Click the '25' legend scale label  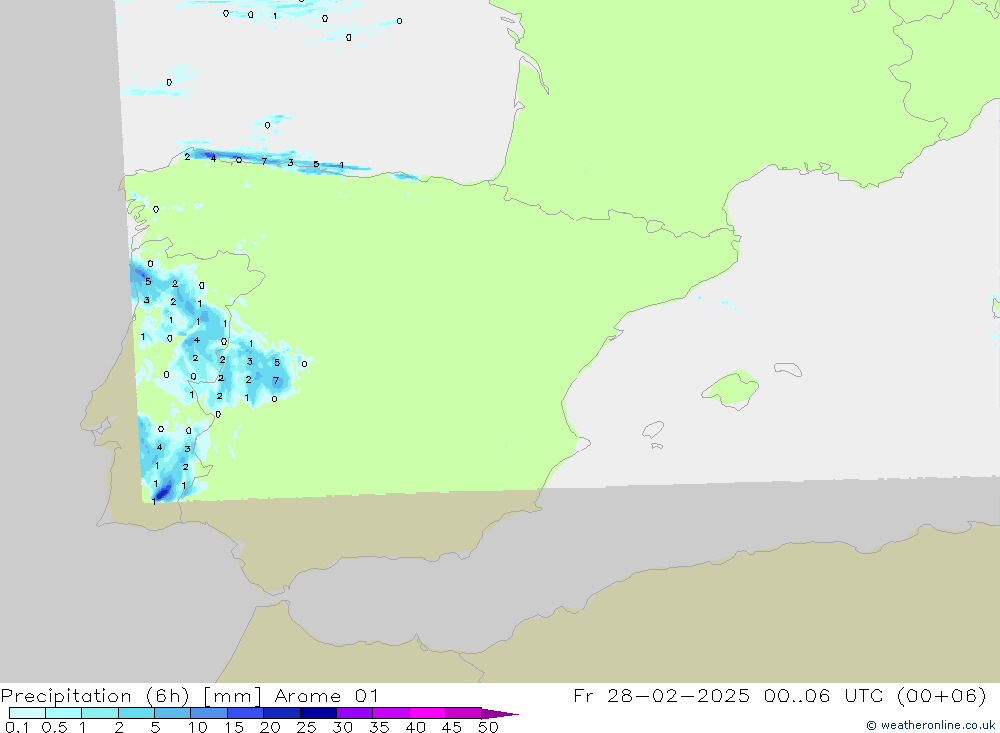click(x=306, y=727)
